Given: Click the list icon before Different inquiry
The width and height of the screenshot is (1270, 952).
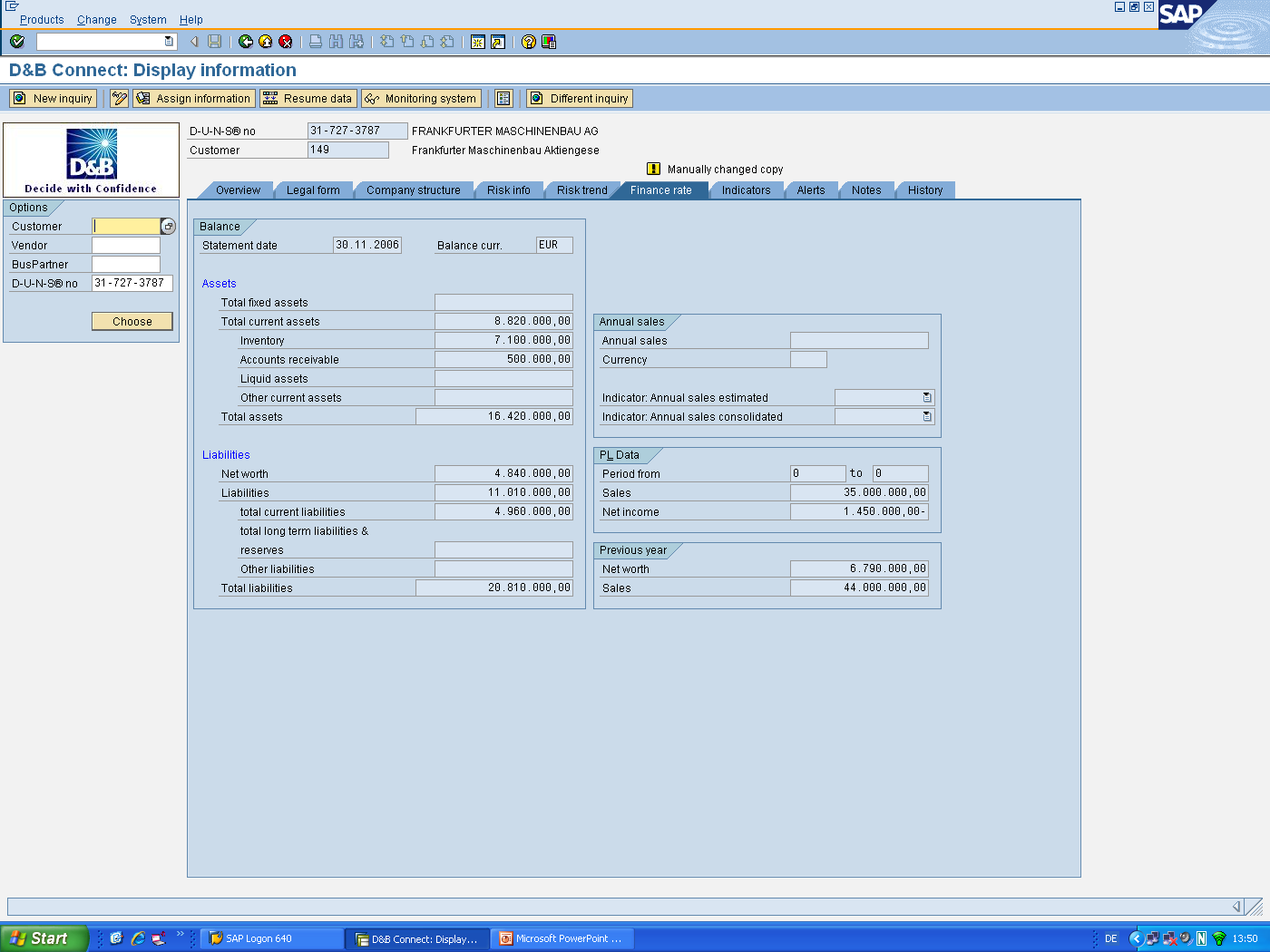Looking at the screenshot, I should tap(504, 99).
